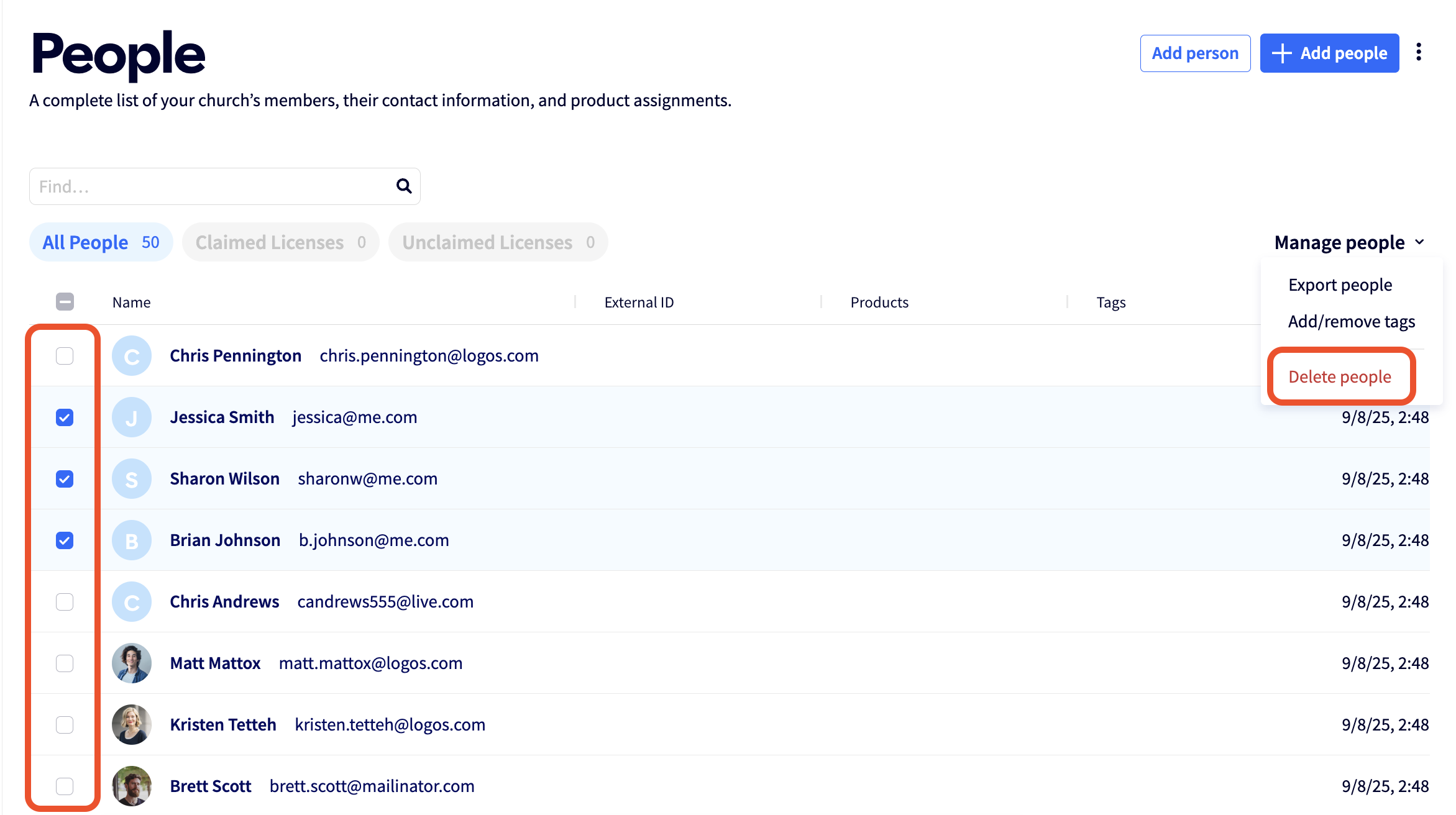Switch to Unclaimed Licenses tab
This screenshot has width=1456, height=815.
coord(498,242)
